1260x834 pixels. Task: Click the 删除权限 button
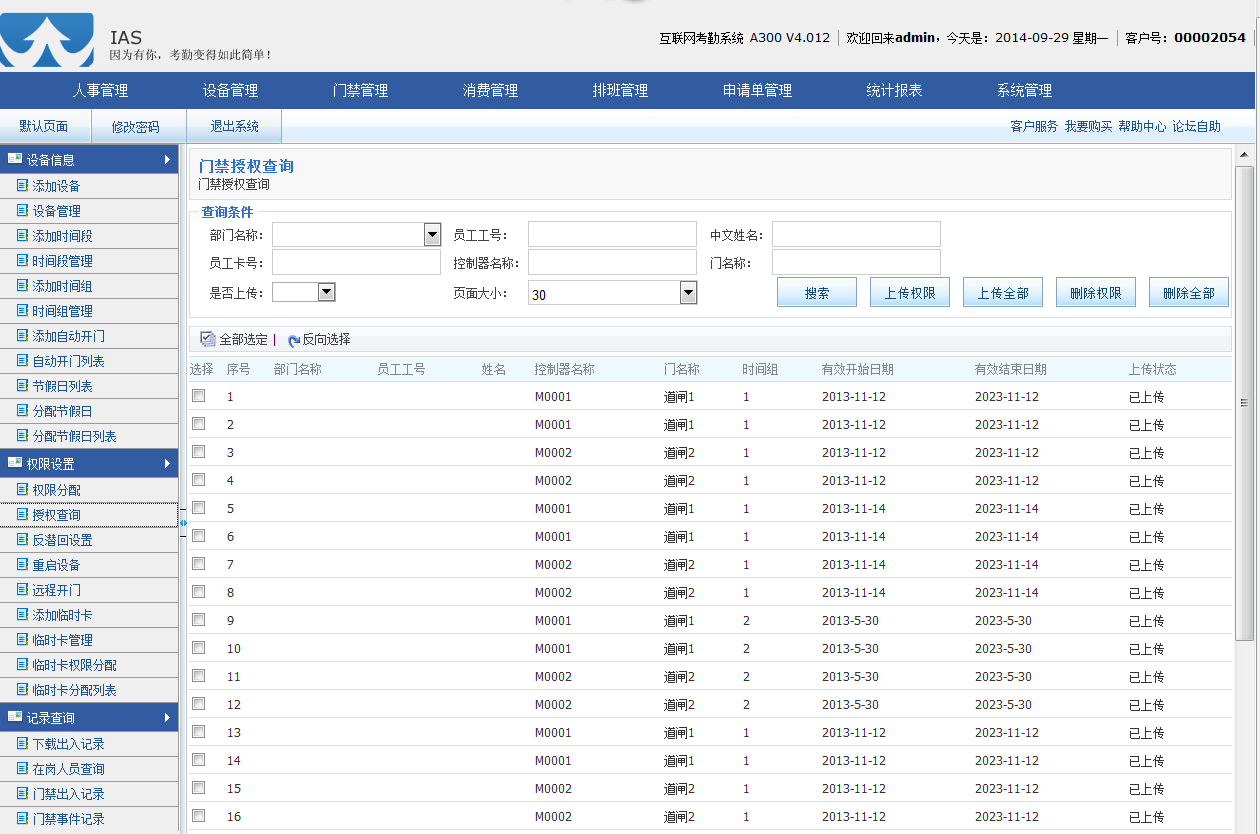pyautogui.click(x=1096, y=293)
